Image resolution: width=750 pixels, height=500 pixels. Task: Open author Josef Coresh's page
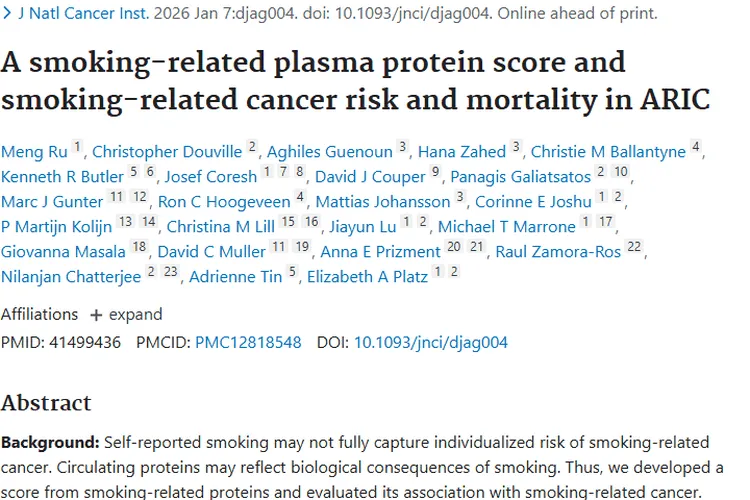(x=210, y=177)
